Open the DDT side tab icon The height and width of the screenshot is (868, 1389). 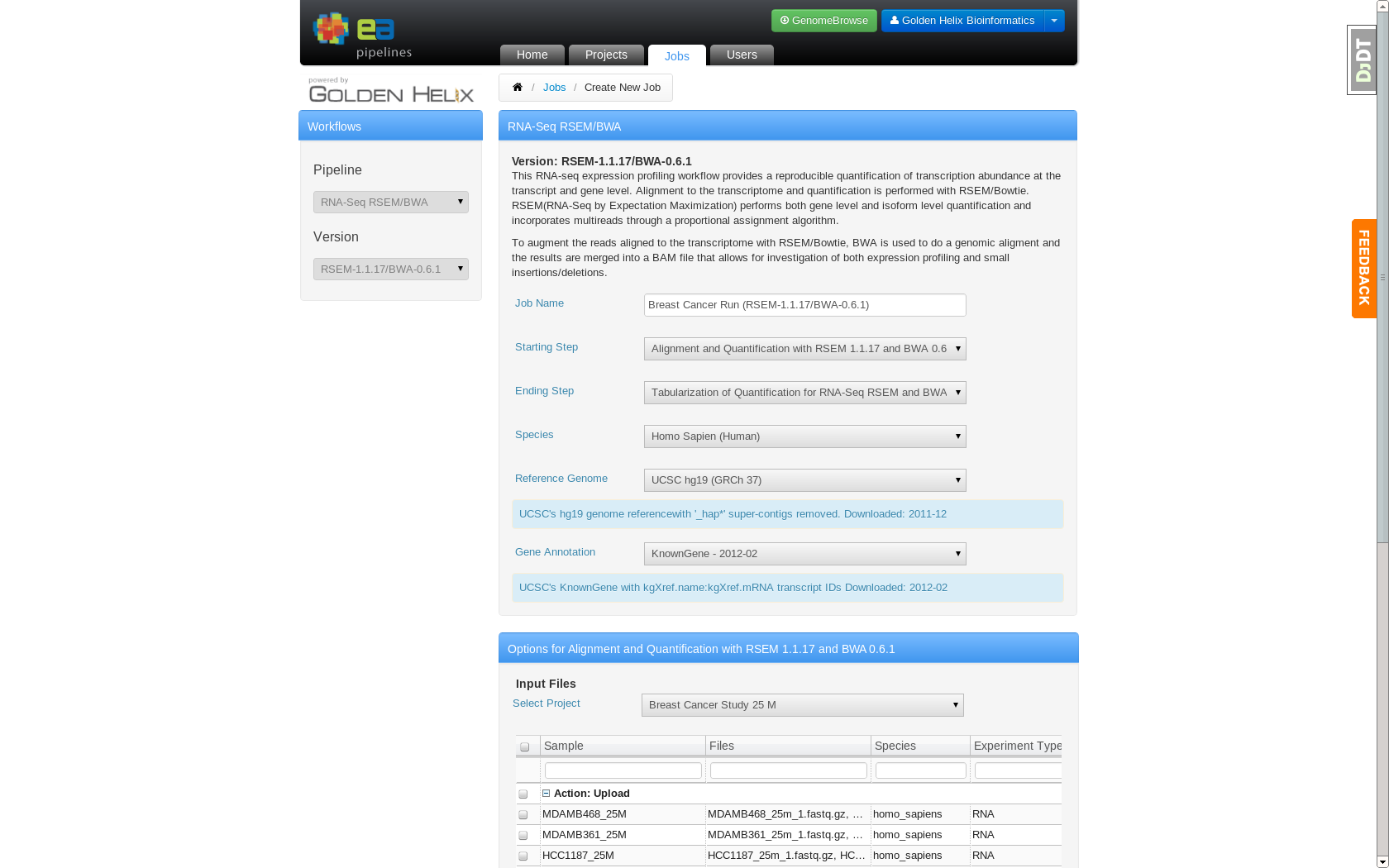click(x=1362, y=60)
